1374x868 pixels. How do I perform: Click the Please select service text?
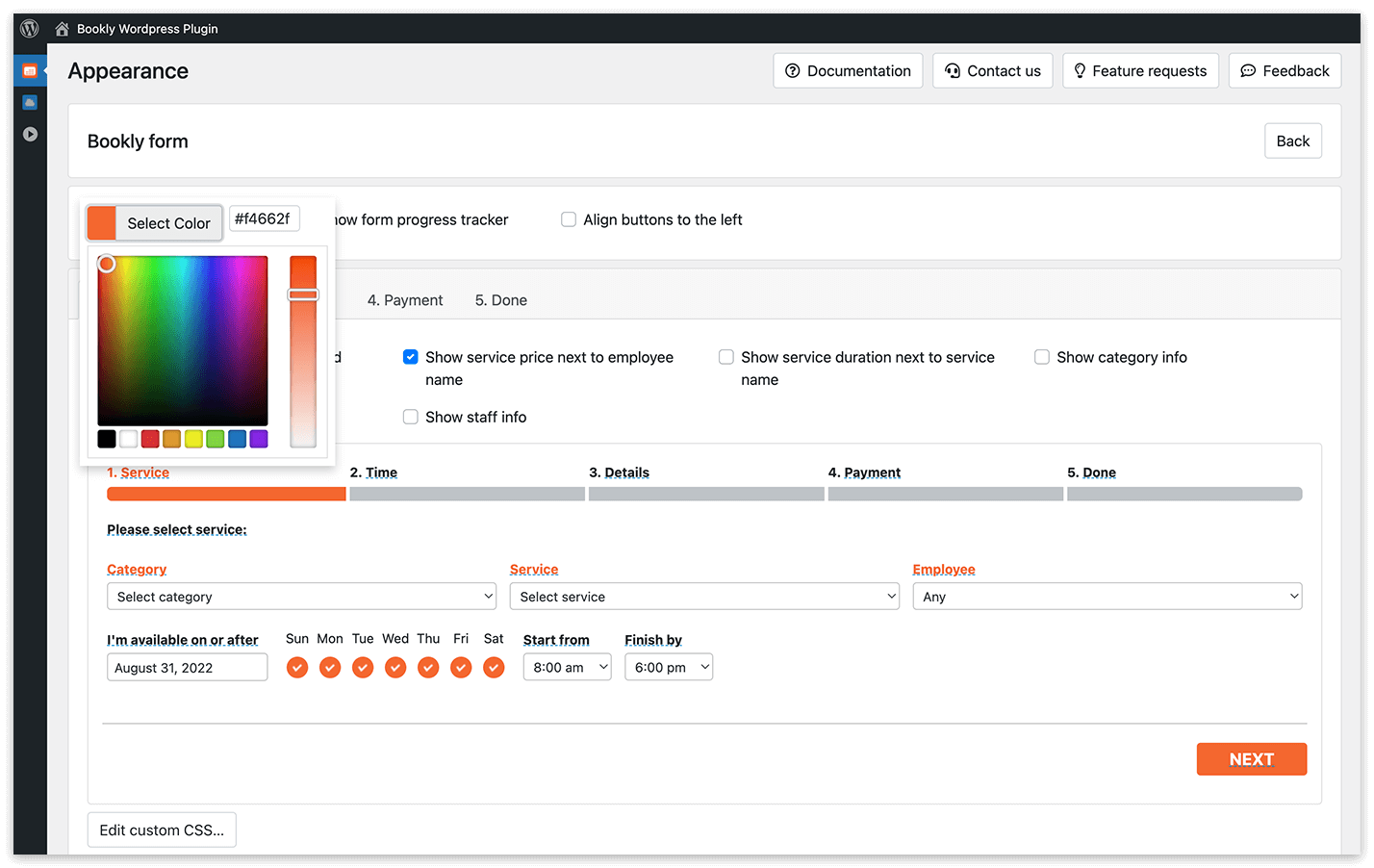pyautogui.click(x=177, y=529)
